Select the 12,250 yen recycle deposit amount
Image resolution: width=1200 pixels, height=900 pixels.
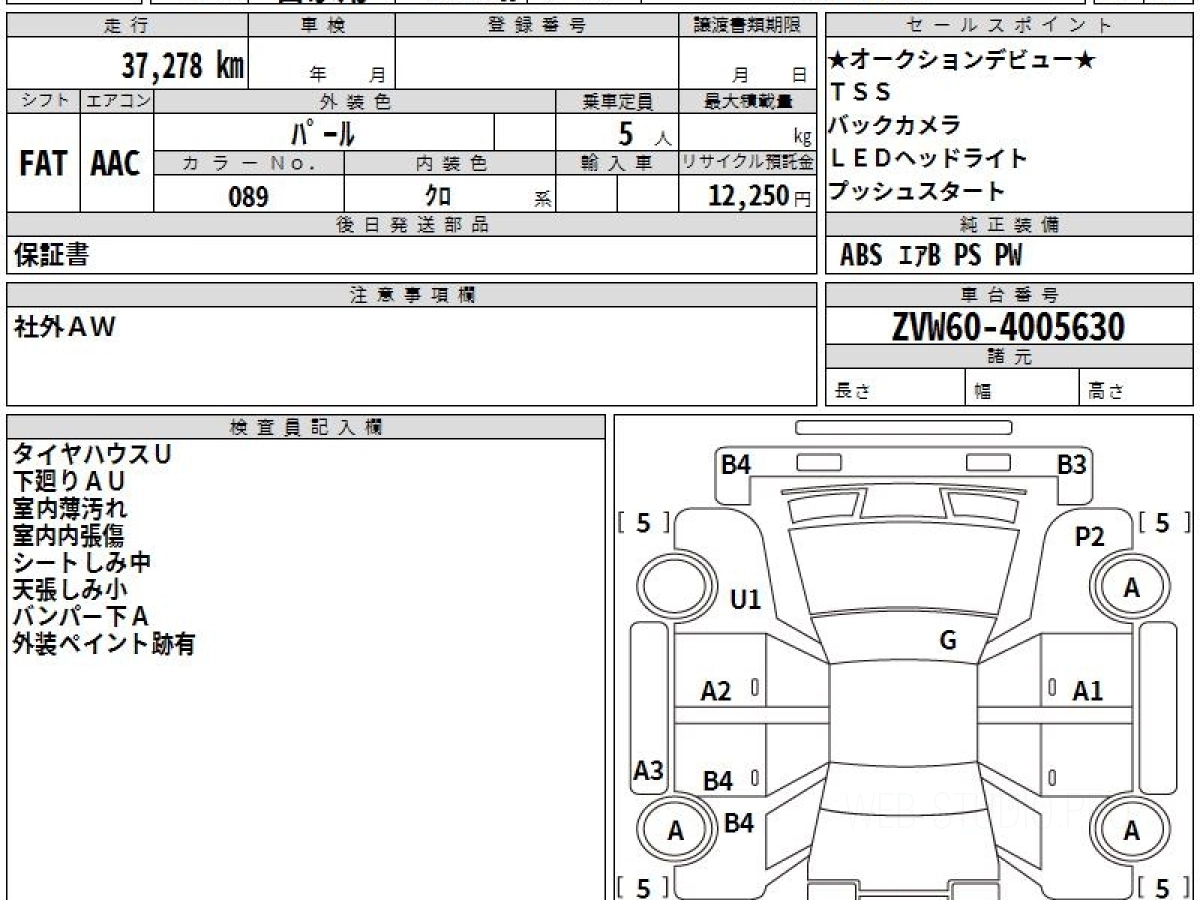click(x=749, y=196)
